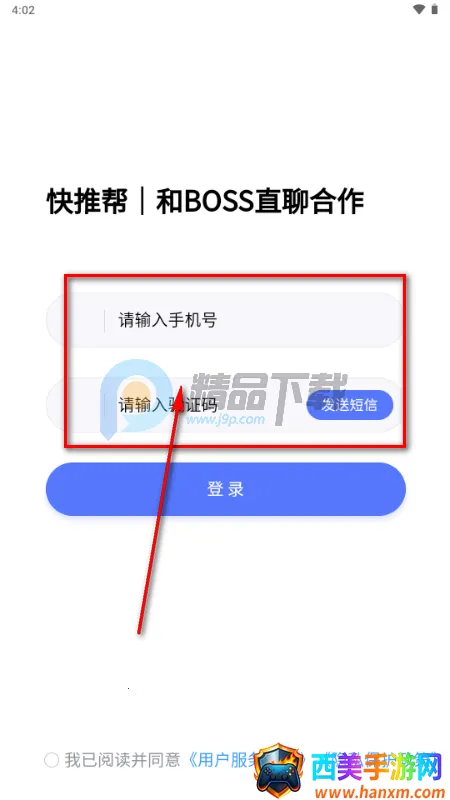
Task: Tap the 发送短信 send SMS button
Action: point(349,406)
